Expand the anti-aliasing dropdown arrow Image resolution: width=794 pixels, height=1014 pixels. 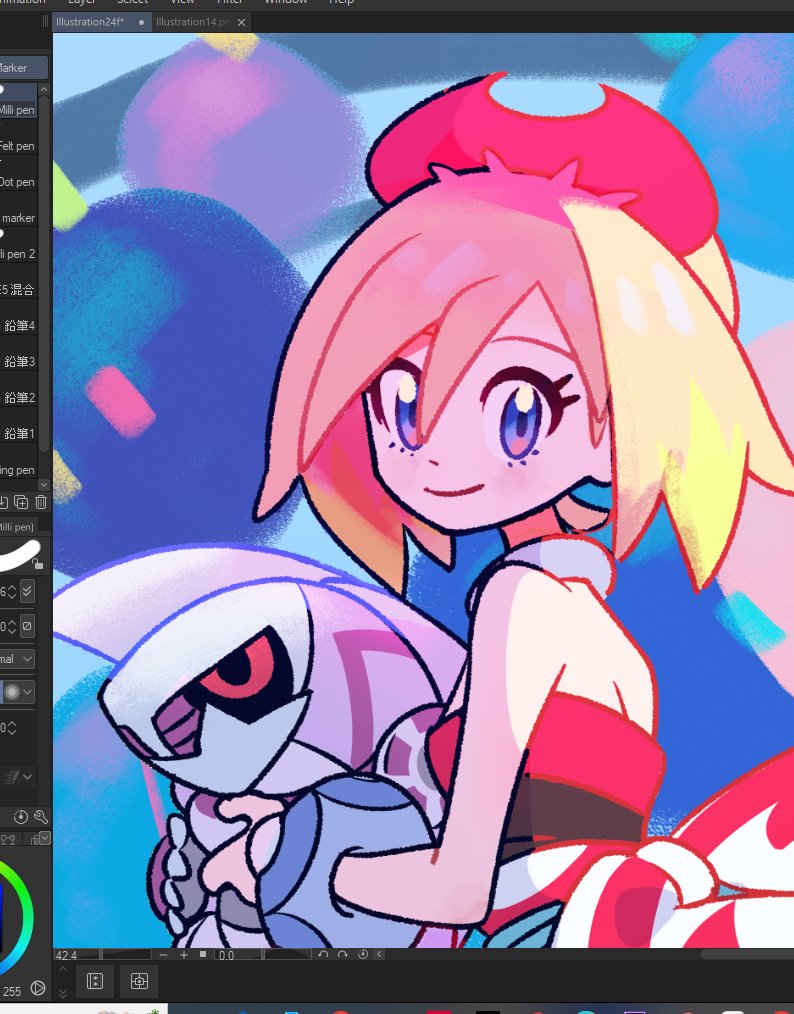pos(28,692)
